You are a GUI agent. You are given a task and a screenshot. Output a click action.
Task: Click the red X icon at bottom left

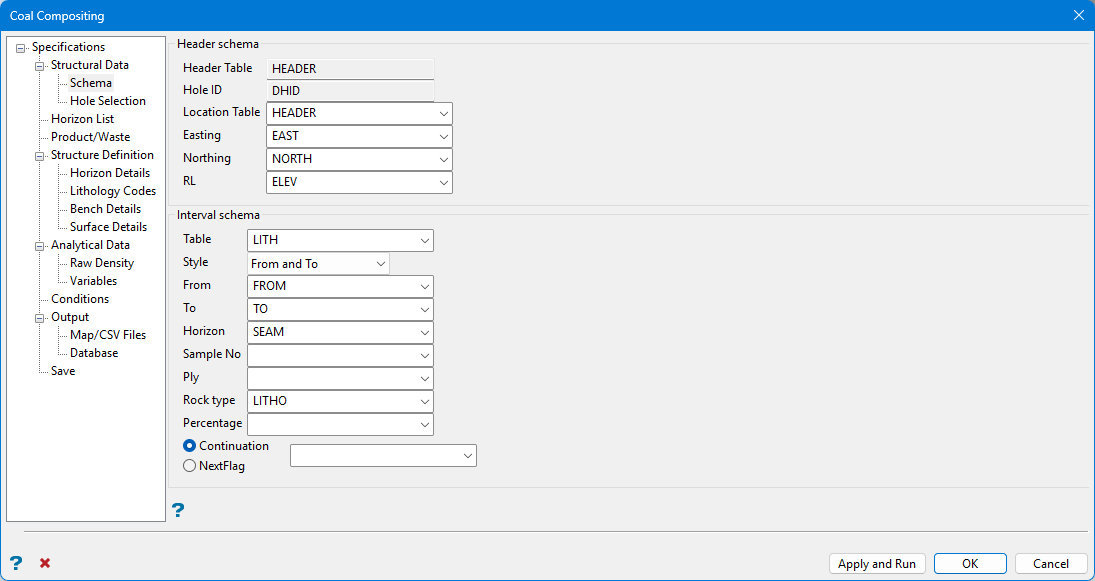point(45,563)
